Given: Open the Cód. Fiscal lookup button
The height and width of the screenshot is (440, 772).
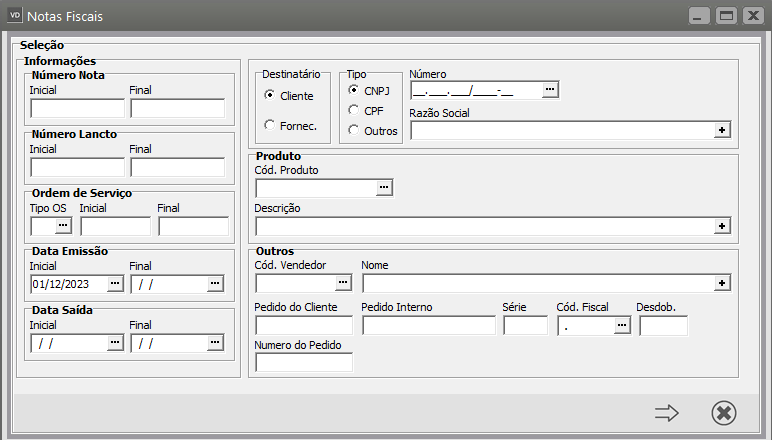Looking at the screenshot, I should pyautogui.click(x=621, y=325).
